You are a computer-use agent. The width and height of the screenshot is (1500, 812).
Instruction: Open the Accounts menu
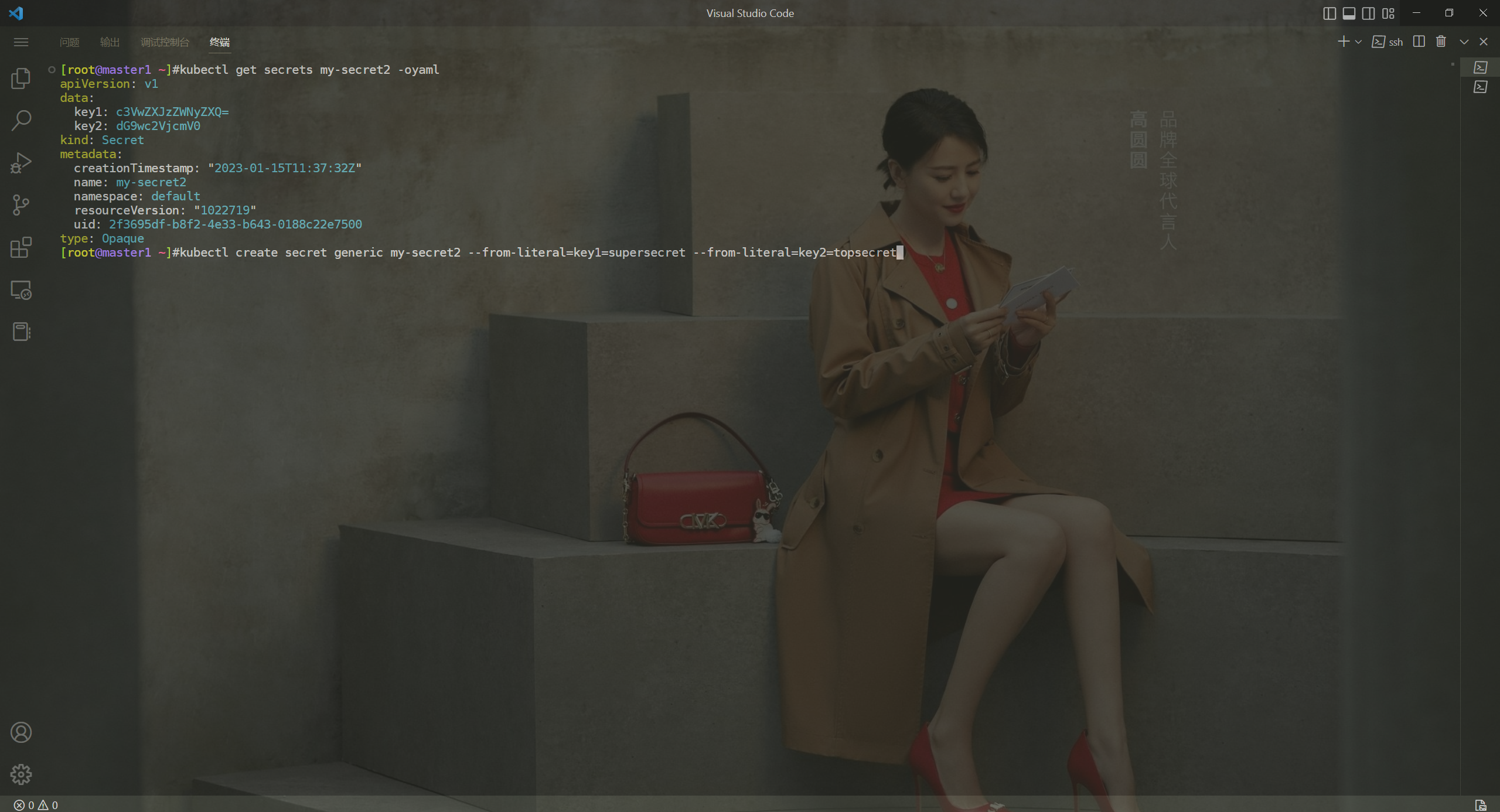[x=21, y=732]
